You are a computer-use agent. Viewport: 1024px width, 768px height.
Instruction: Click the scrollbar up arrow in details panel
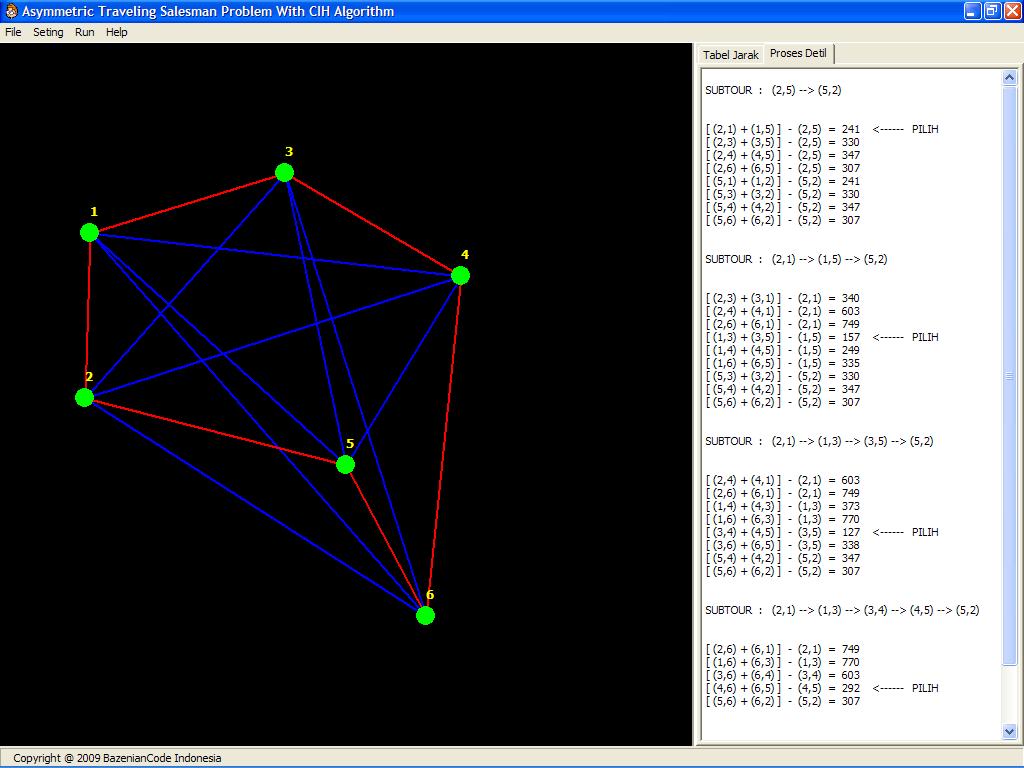1009,78
